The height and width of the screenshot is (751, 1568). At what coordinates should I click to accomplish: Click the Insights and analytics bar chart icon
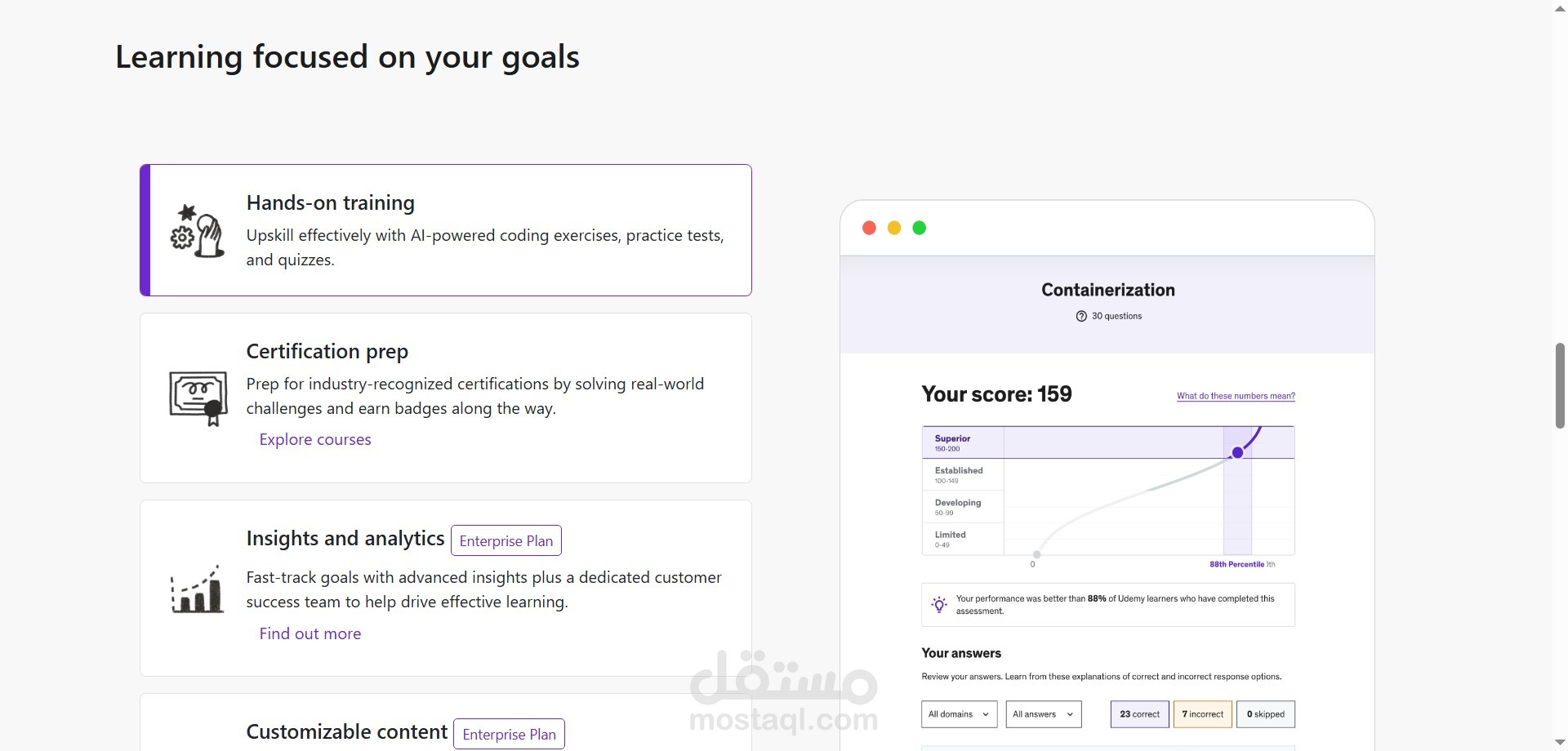[x=197, y=589]
